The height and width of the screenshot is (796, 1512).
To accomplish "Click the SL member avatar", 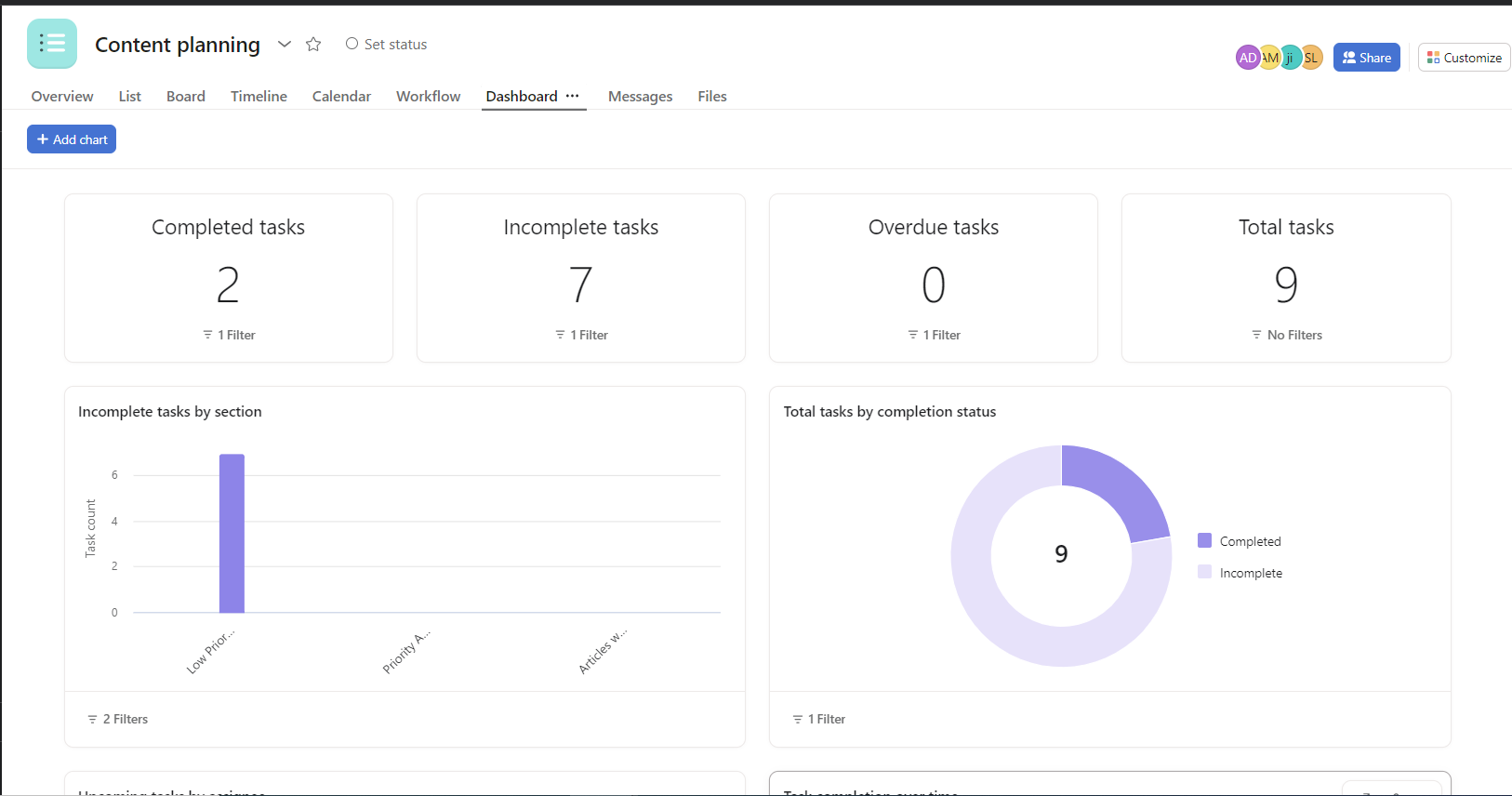I will tap(1311, 58).
